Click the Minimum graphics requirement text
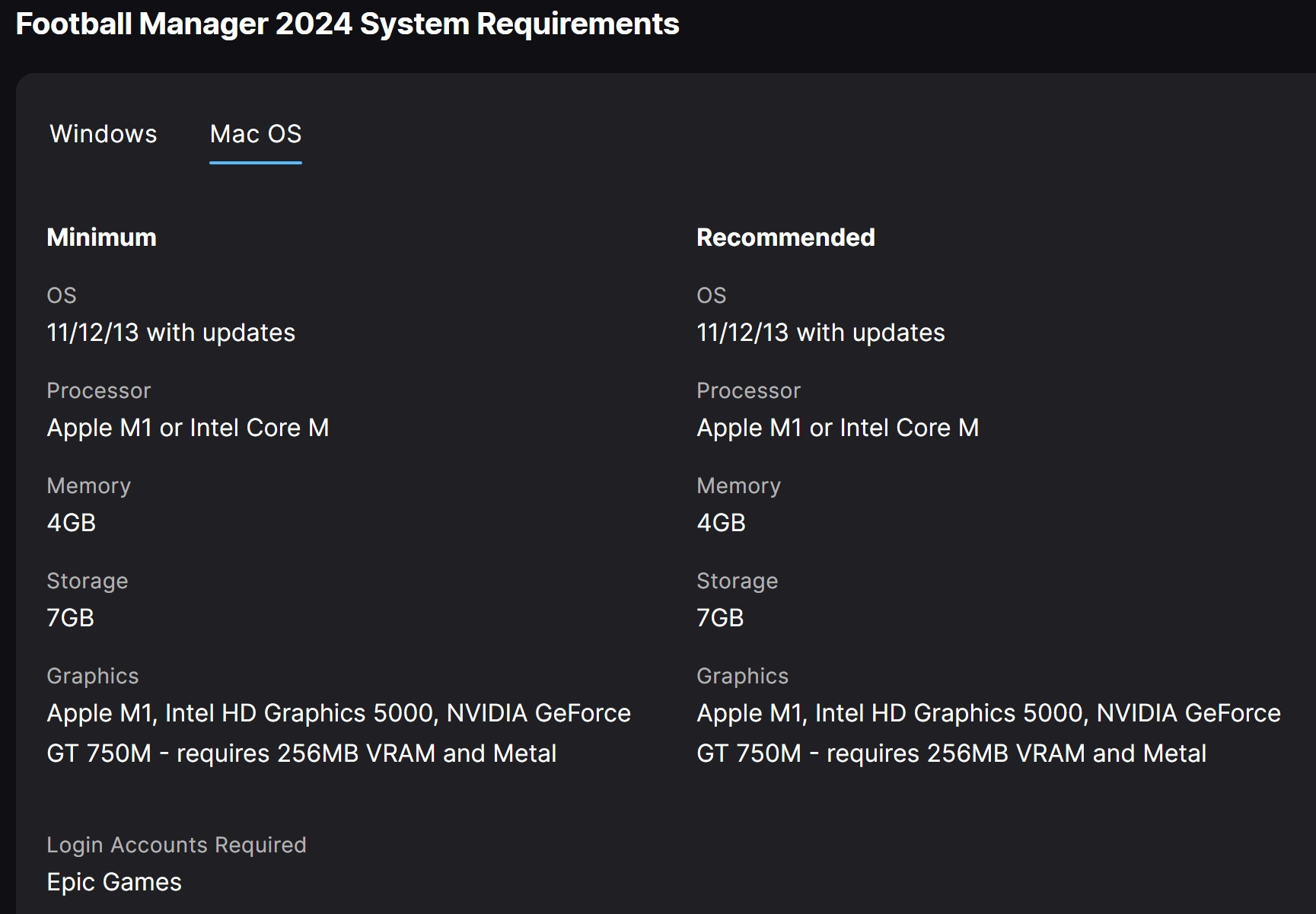The height and width of the screenshot is (914, 1316). (338, 733)
